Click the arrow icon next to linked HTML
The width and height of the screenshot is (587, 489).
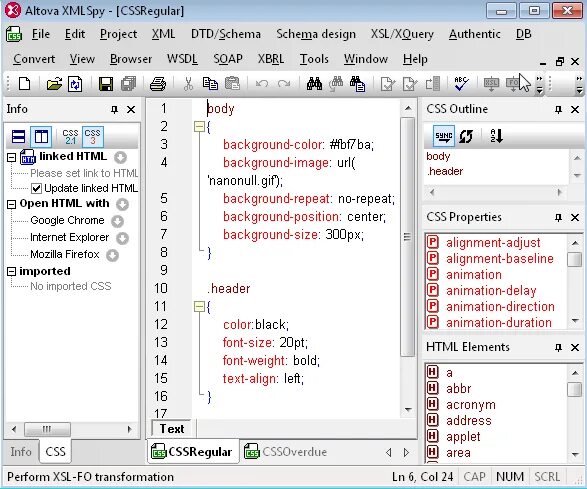tap(121, 157)
